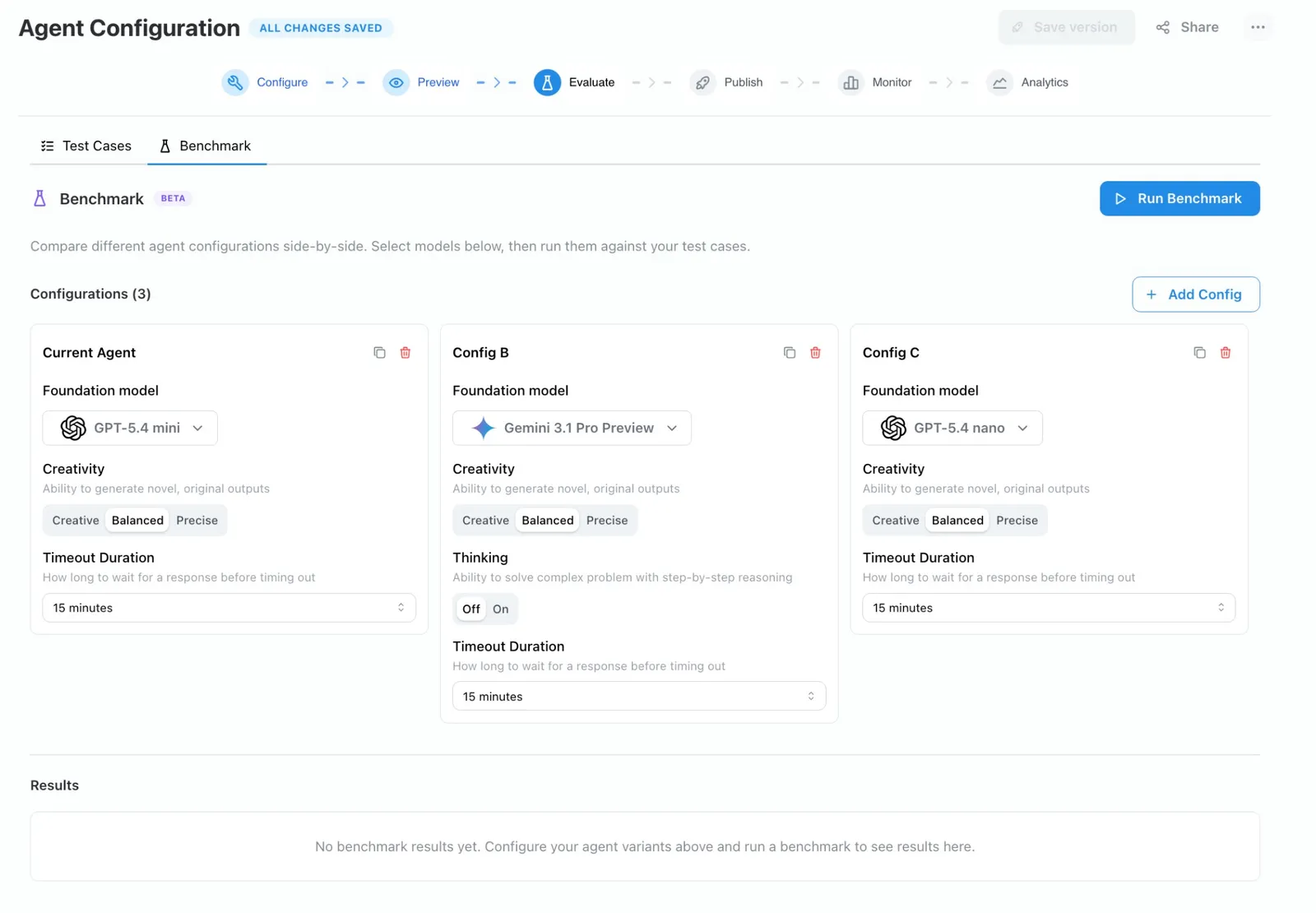The width and height of the screenshot is (1316, 913).
Task: Open Config C timeout duration selector
Action: 1049,608
